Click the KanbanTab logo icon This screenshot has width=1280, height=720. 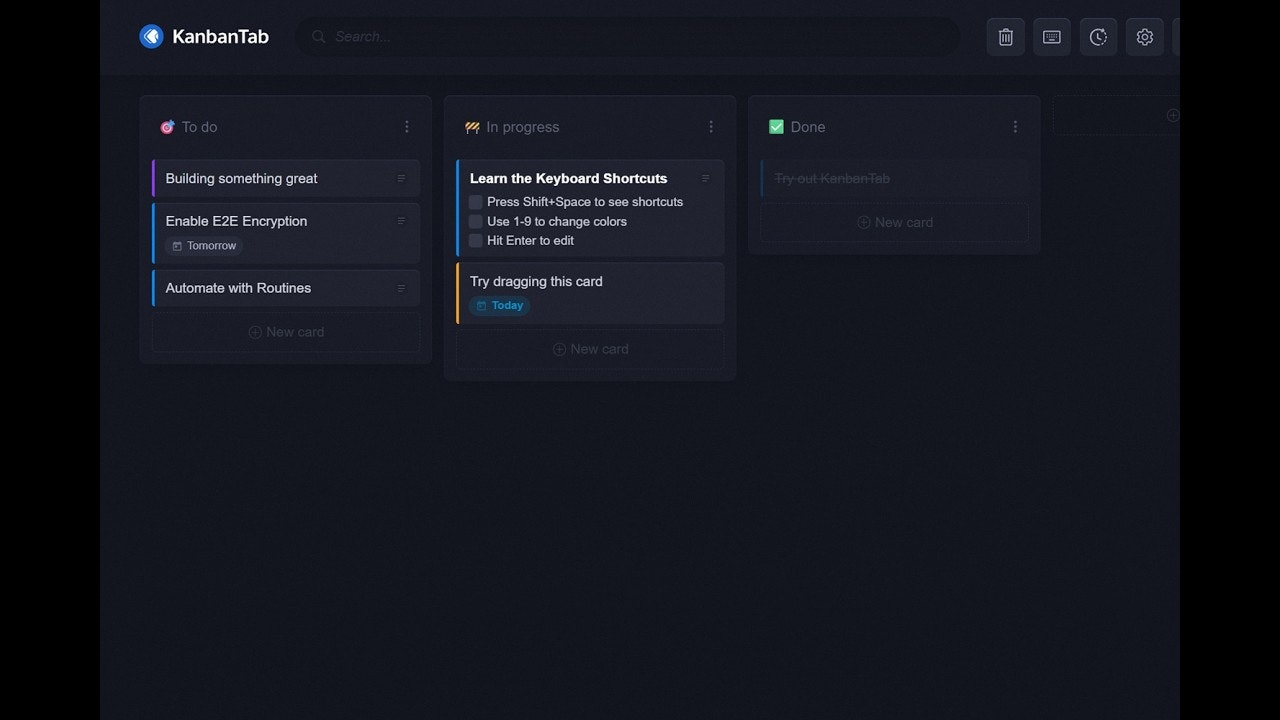click(151, 37)
